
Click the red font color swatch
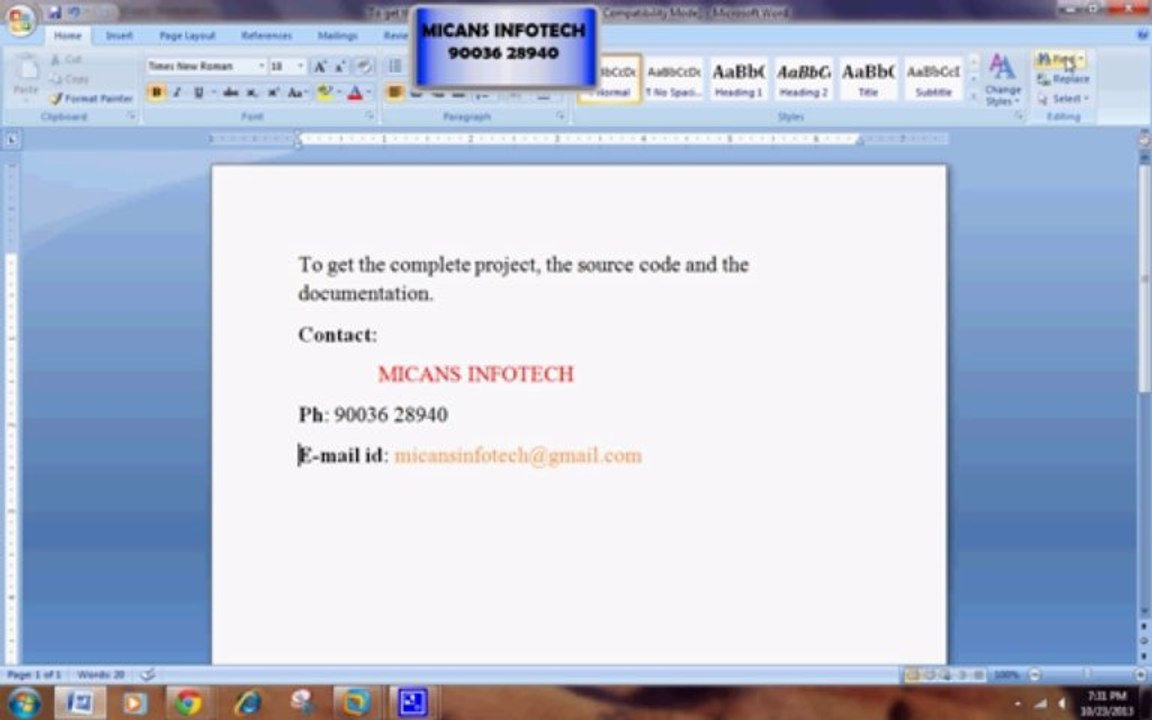click(x=355, y=93)
